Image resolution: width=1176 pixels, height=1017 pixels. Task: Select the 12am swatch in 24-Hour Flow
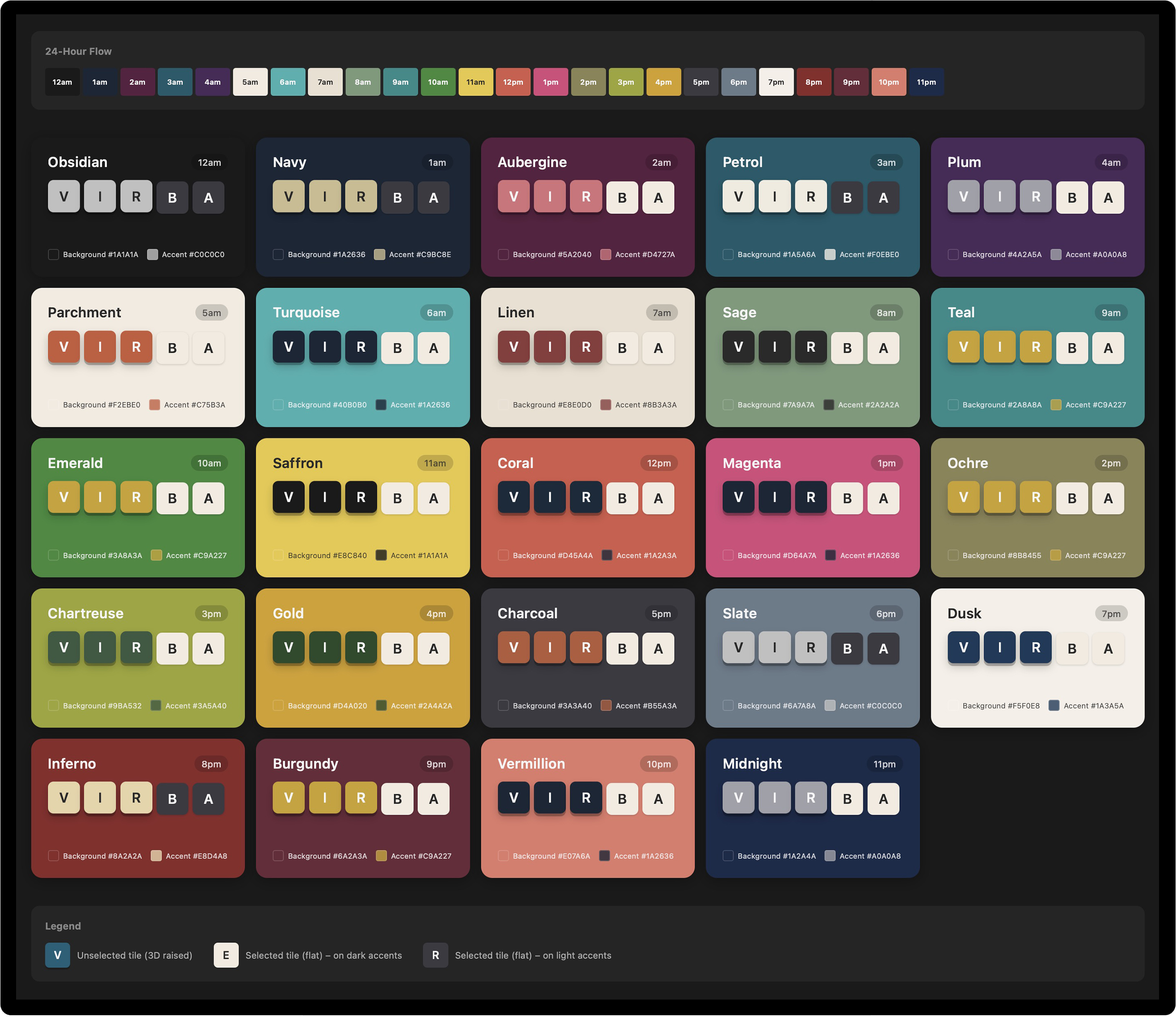point(63,82)
